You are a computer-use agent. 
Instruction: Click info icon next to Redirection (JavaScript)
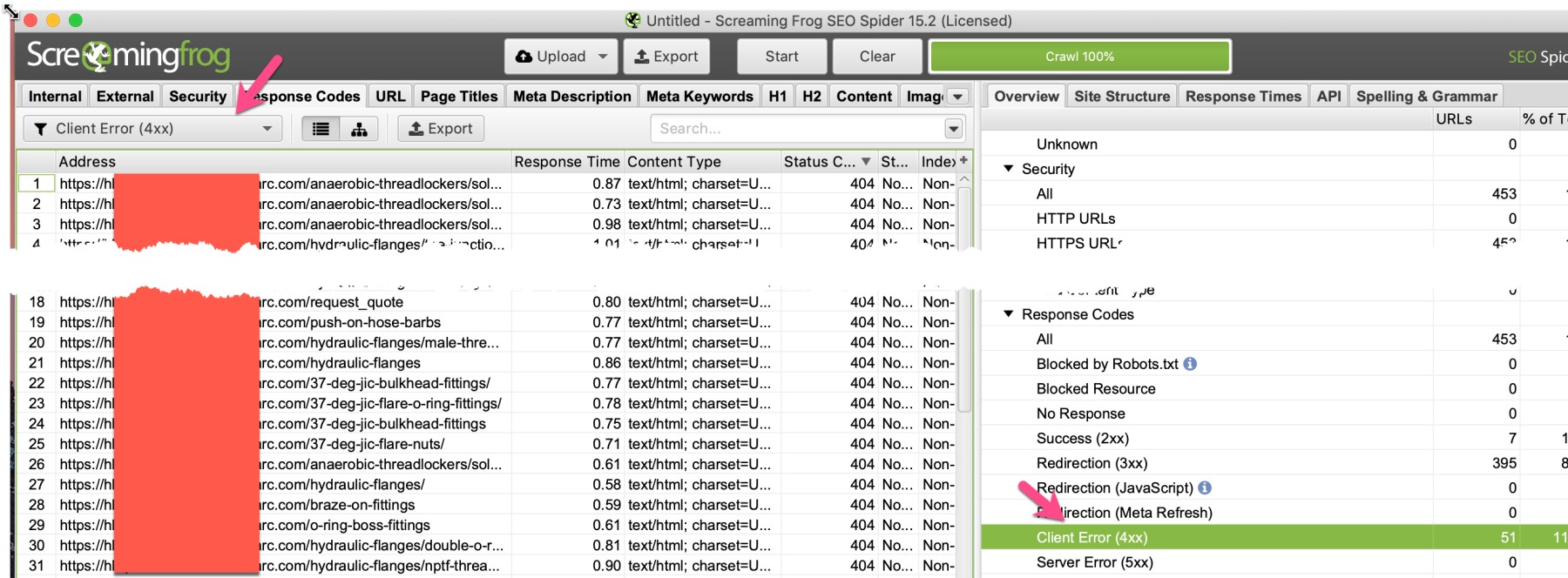[1205, 488]
